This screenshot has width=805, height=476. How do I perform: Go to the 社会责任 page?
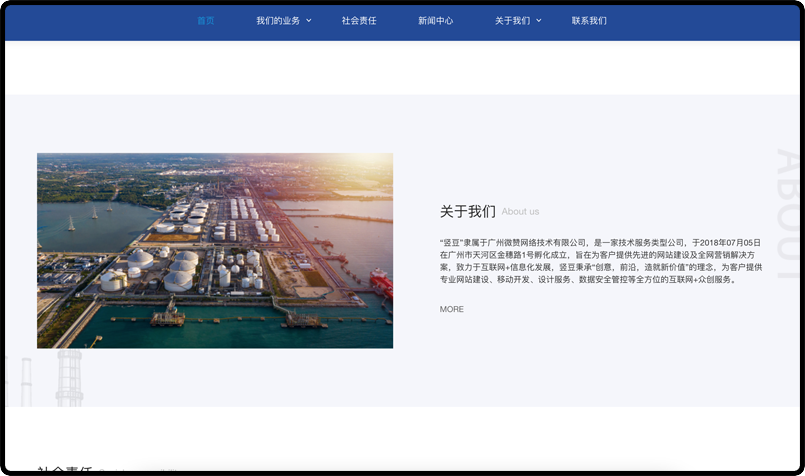coord(359,21)
